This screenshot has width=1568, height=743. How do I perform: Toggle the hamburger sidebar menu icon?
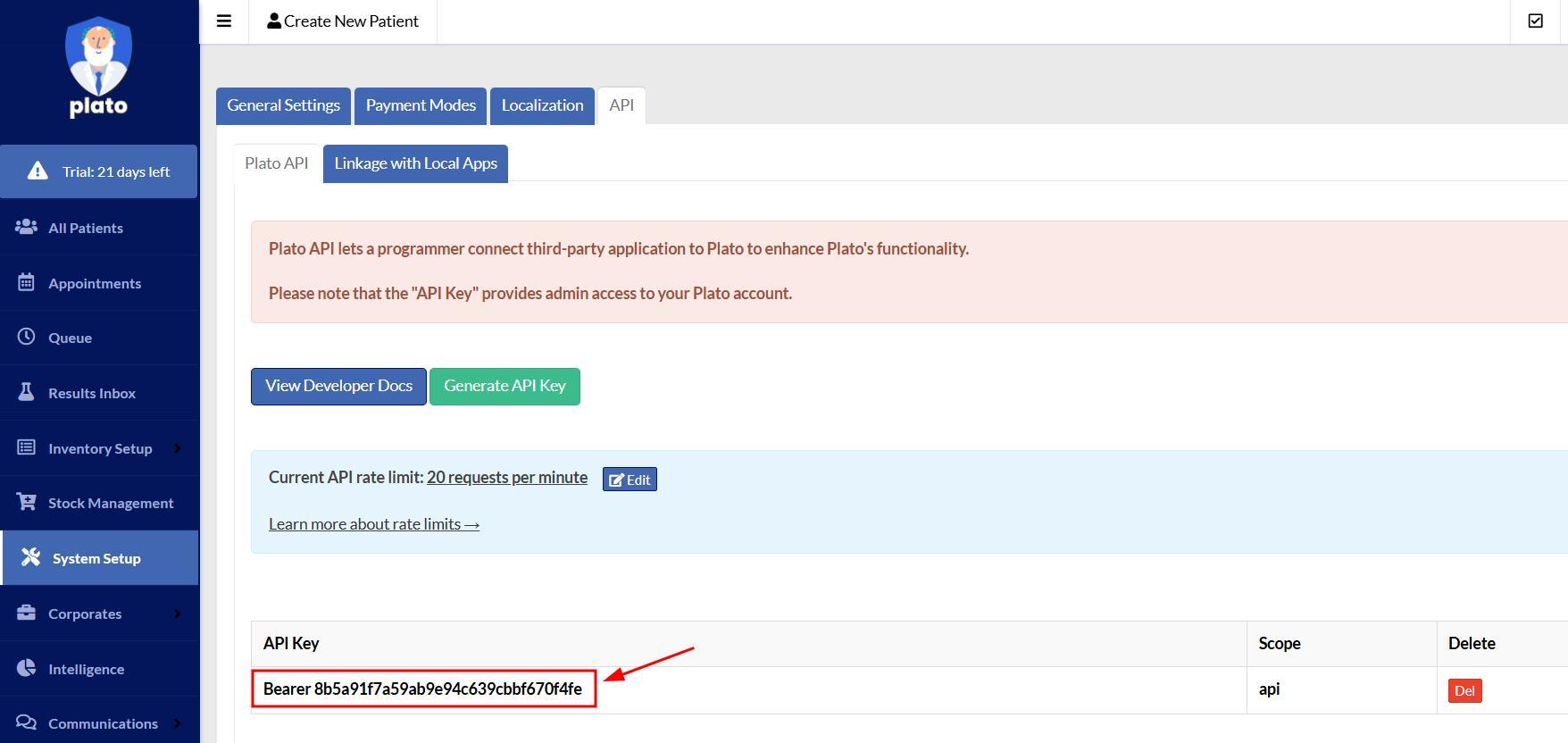pos(224,21)
